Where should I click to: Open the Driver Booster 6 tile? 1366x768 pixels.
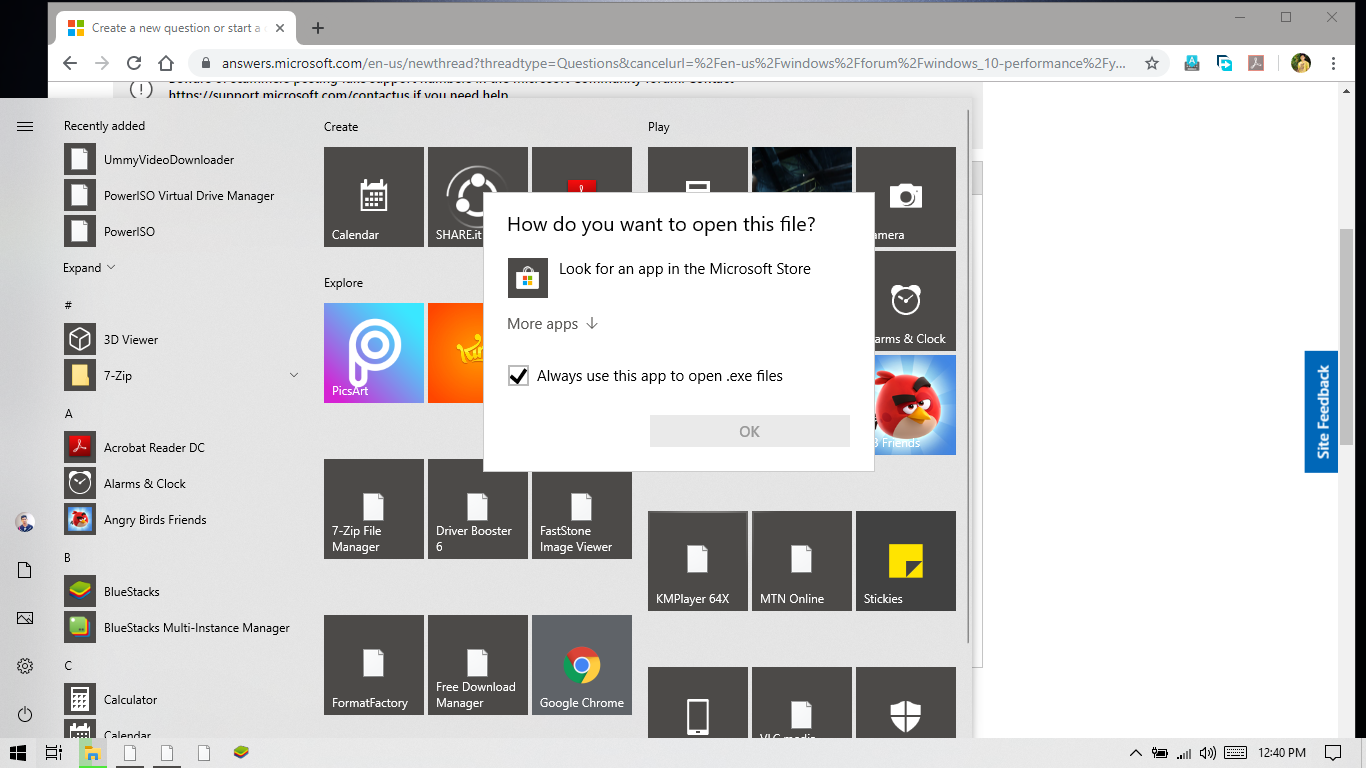478,509
